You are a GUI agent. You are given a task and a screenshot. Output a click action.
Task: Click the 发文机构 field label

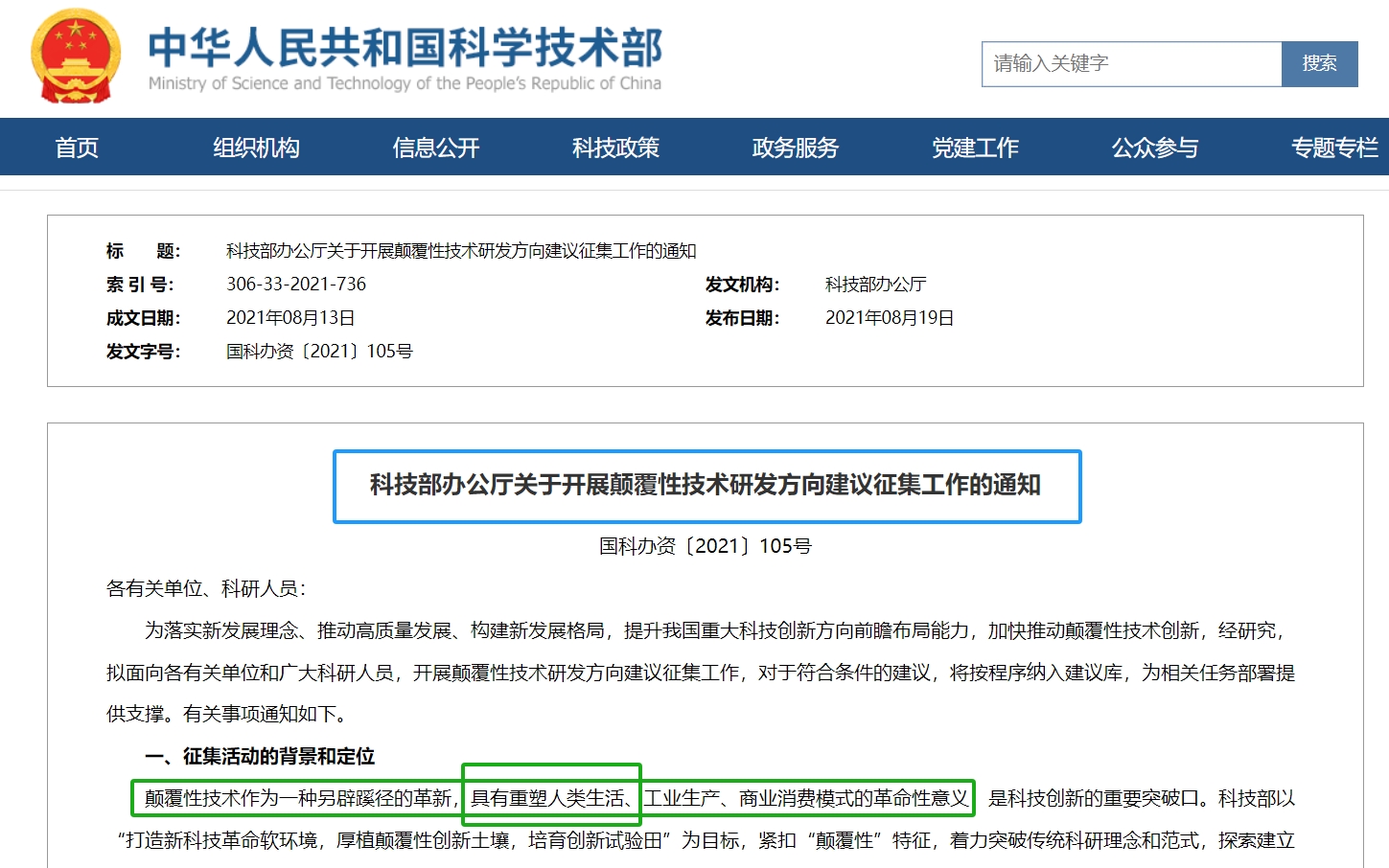coord(742,285)
